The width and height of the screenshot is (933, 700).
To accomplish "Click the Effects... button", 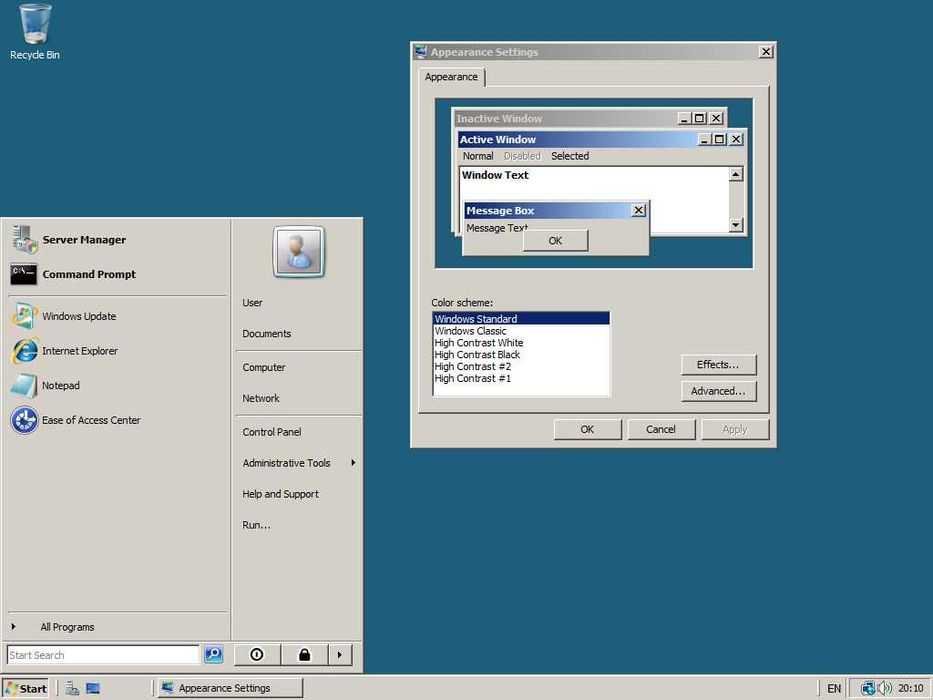I will (x=718, y=364).
